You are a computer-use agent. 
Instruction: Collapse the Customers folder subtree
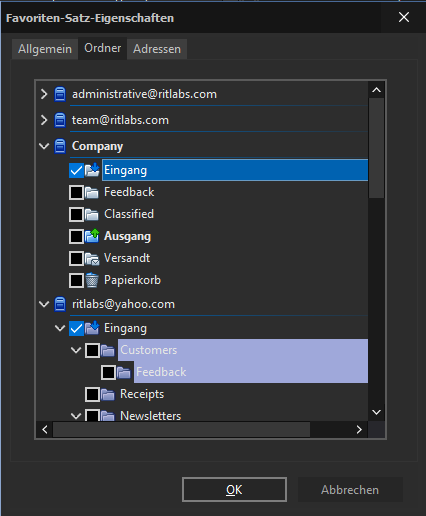point(76,350)
